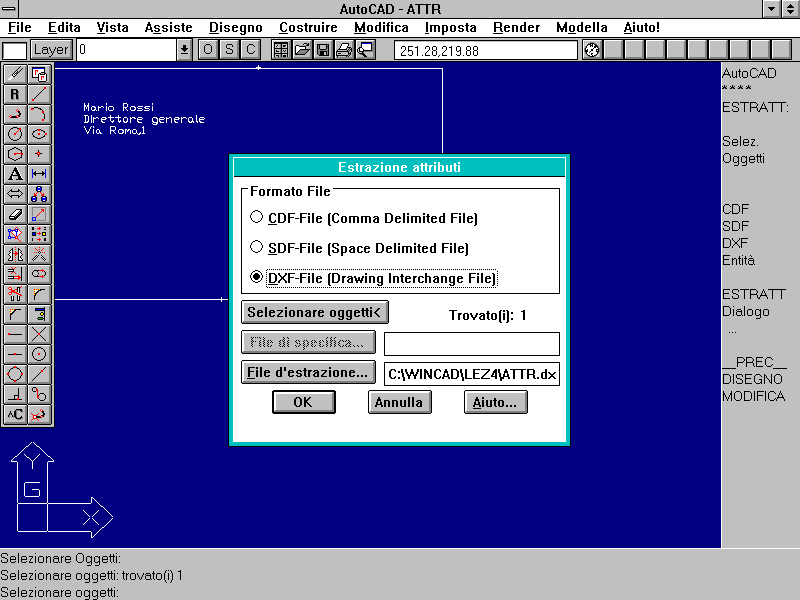This screenshot has width=800, height=600.
Task: Select the Arc drawing tool
Action: (39, 114)
